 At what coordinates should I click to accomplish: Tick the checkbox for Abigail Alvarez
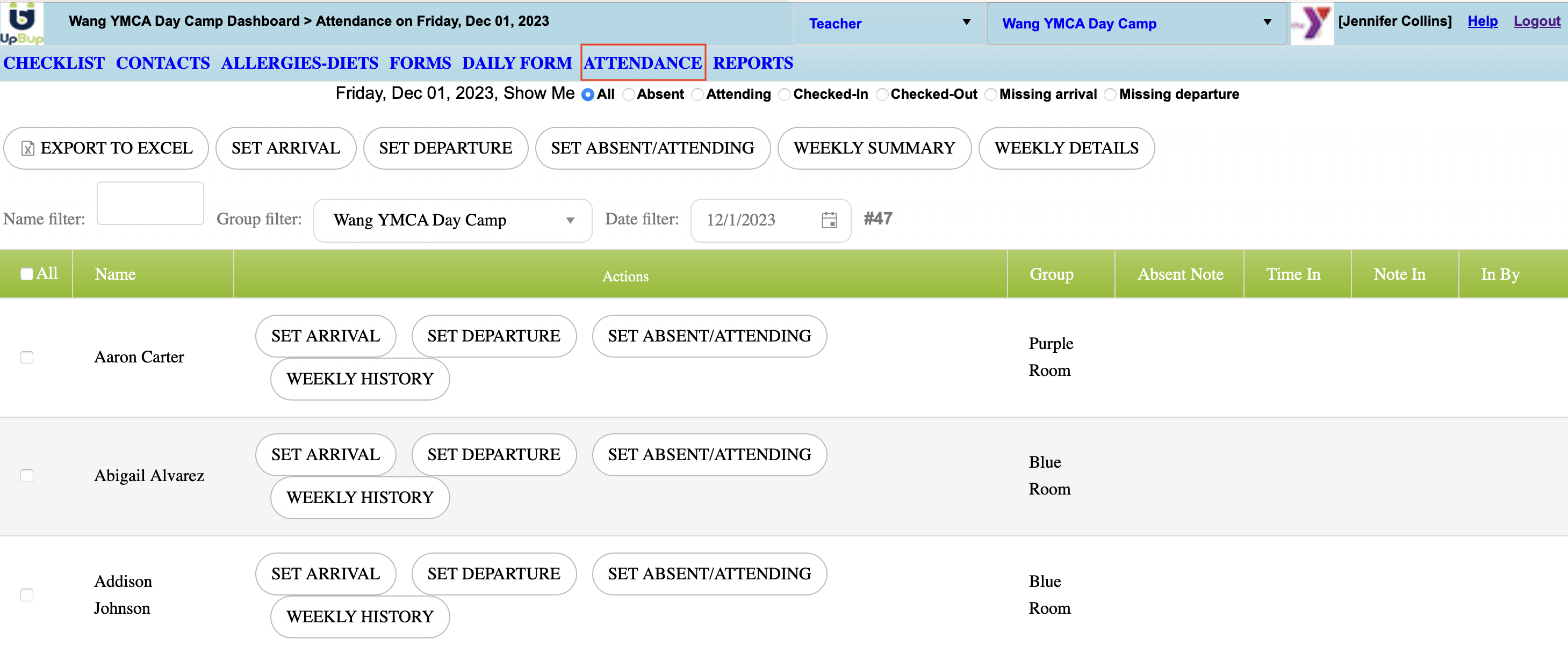point(27,476)
